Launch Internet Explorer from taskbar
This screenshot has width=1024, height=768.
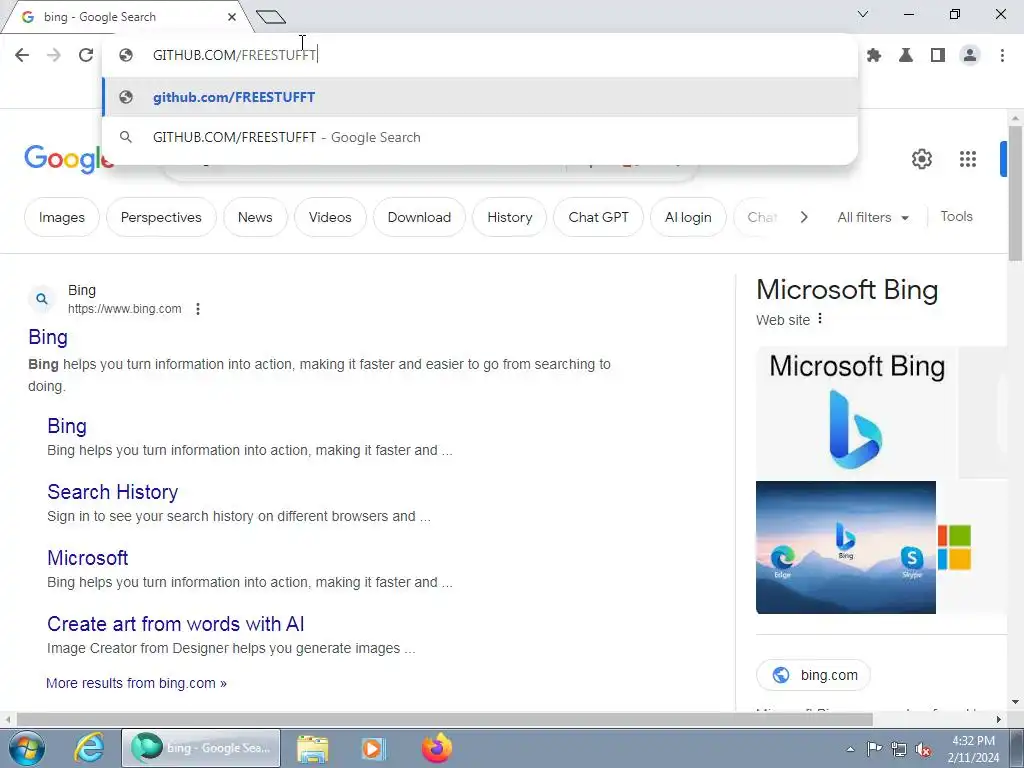coord(89,748)
